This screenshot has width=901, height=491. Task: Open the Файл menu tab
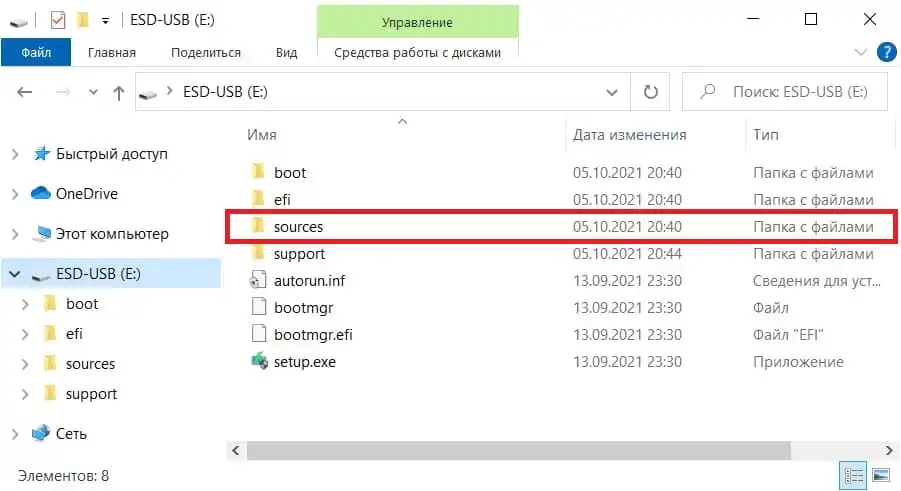click(36, 52)
